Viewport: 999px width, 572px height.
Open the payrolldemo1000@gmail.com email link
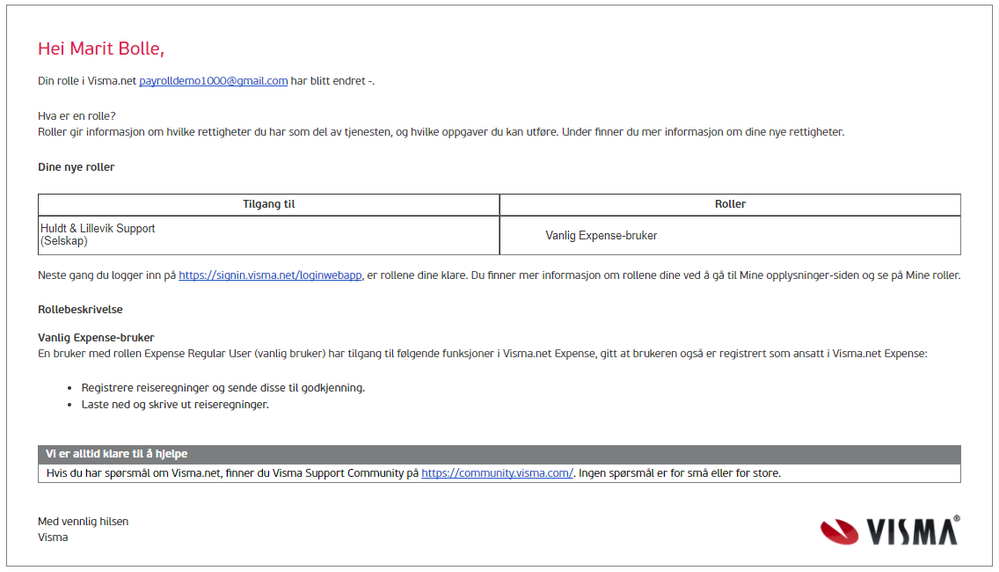pyautogui.click(x=213, y=81)
